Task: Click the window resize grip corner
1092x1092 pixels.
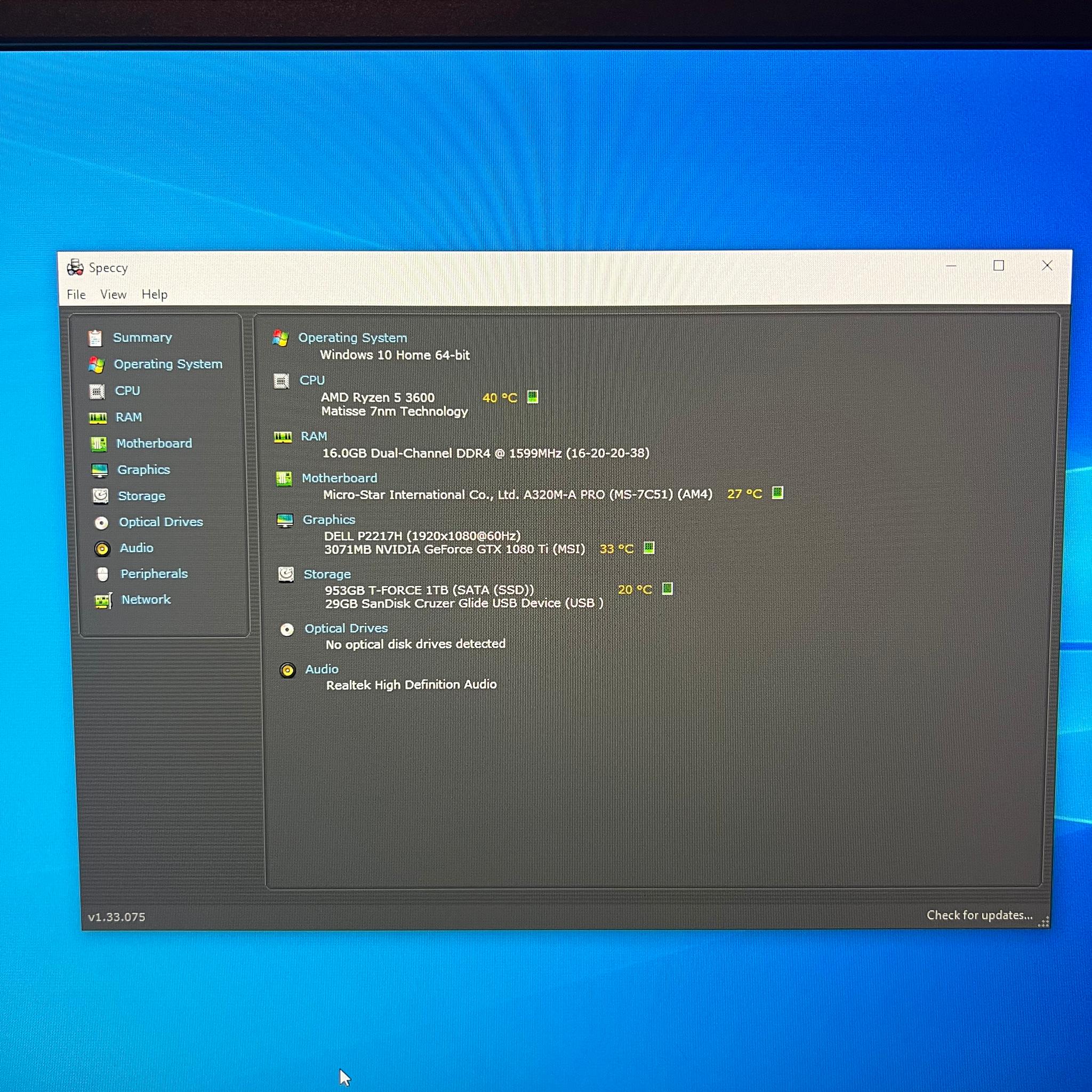Action: click(x=1044, y=922)
